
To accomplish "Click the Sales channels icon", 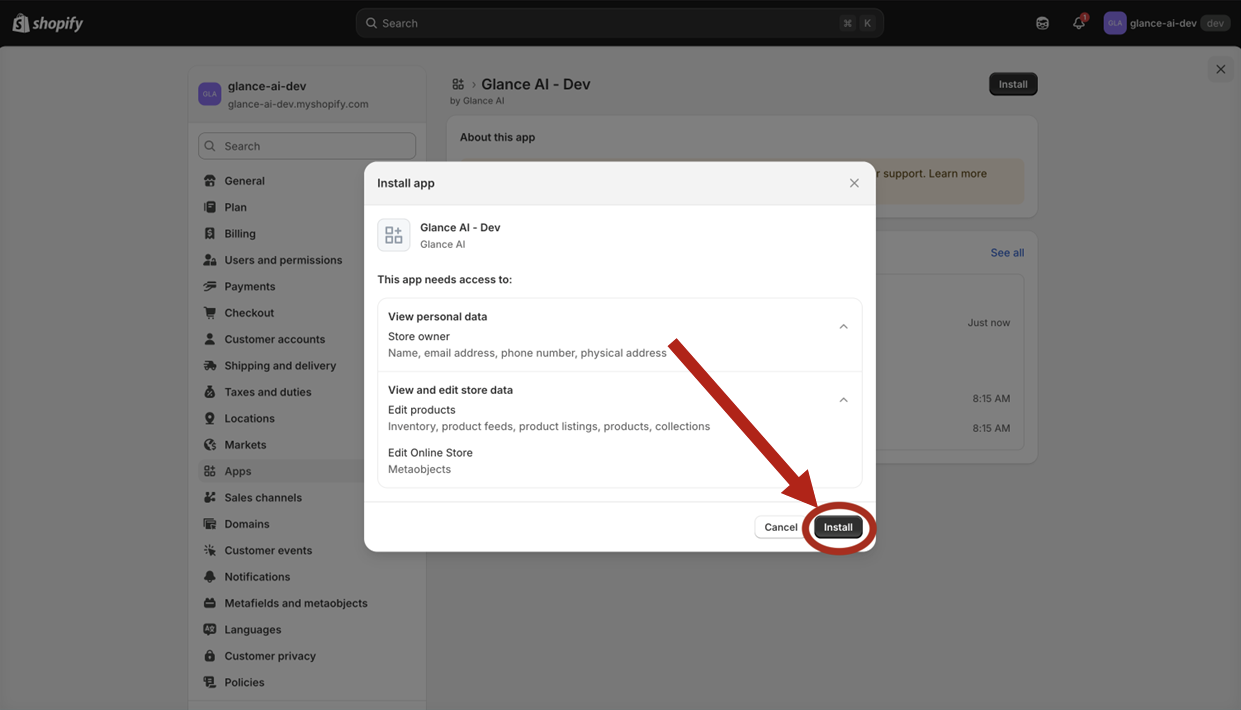I will click(x=210, y=498).
